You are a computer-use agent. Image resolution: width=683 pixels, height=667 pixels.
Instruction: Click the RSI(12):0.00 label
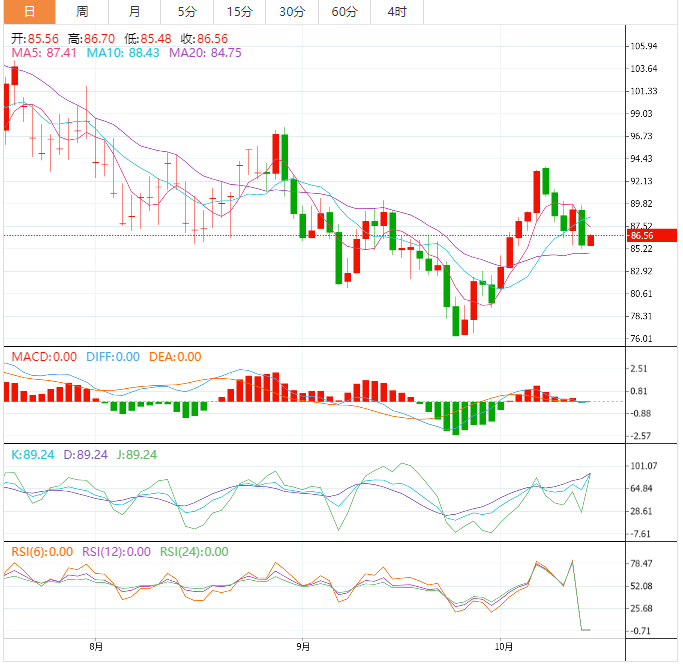(x=116, y=552)
